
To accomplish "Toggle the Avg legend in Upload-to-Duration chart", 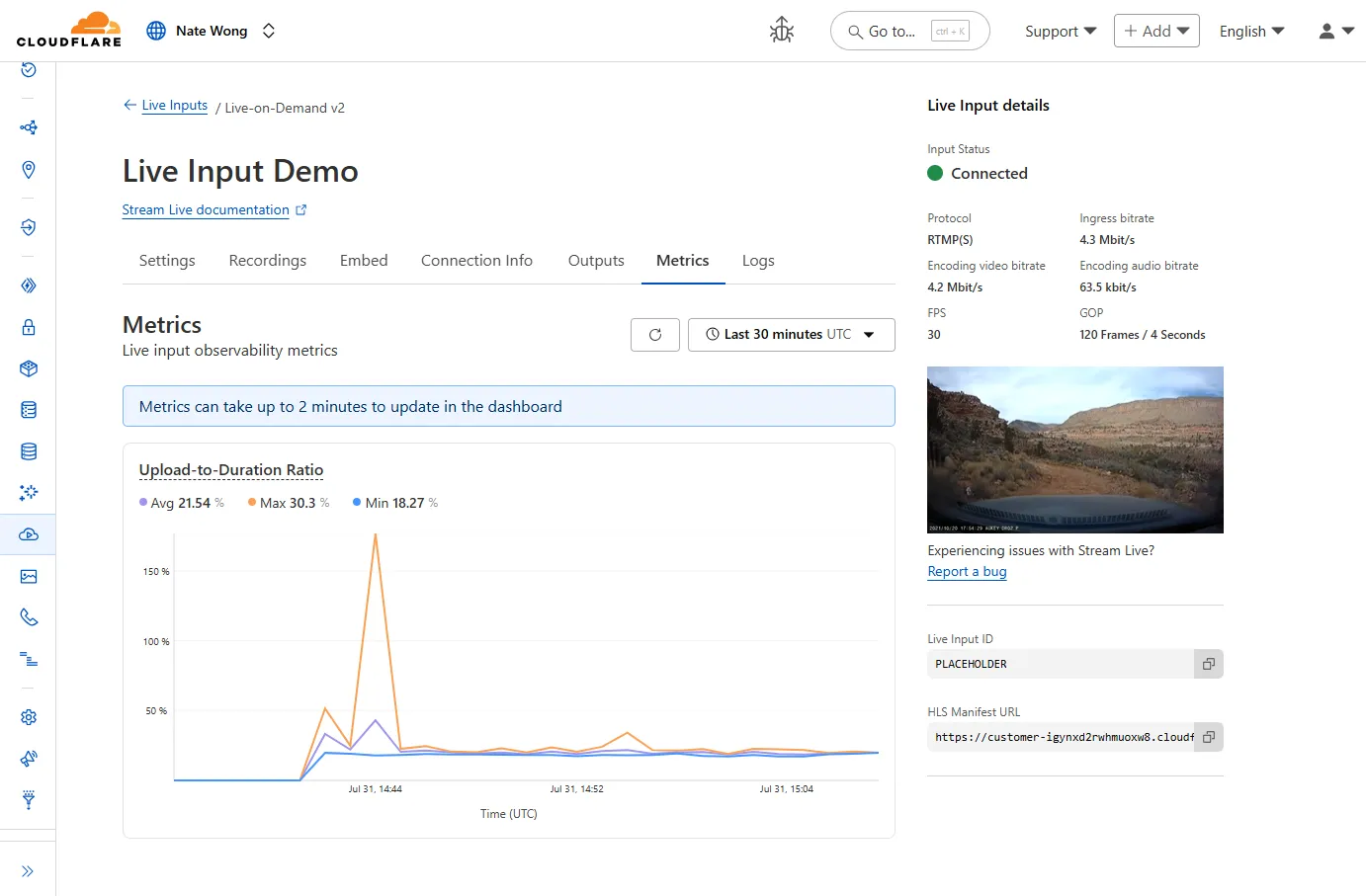I will [x=182, y=503].
